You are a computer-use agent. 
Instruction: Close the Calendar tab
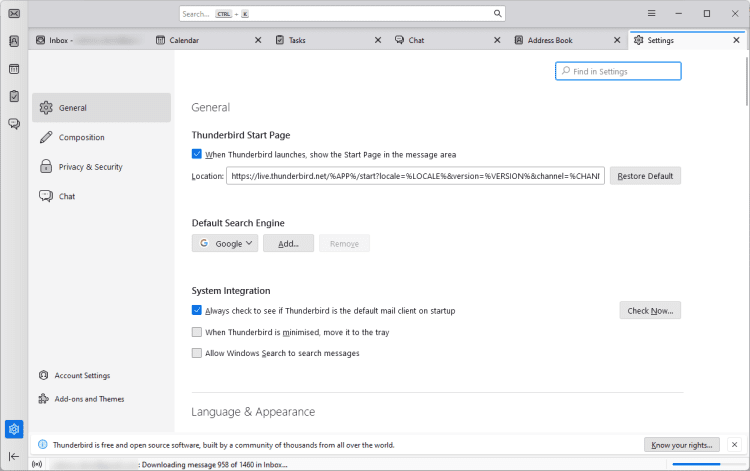[x=258, y=40]
